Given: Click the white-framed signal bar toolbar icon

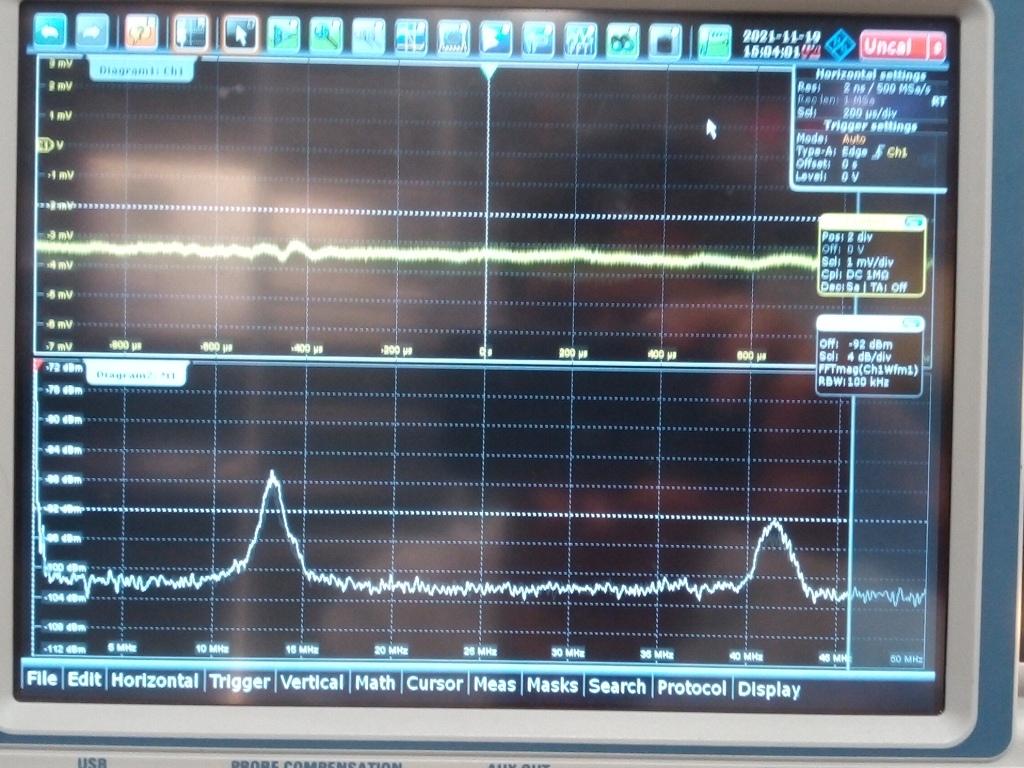Looking at the screenshot, I should 191,33.
